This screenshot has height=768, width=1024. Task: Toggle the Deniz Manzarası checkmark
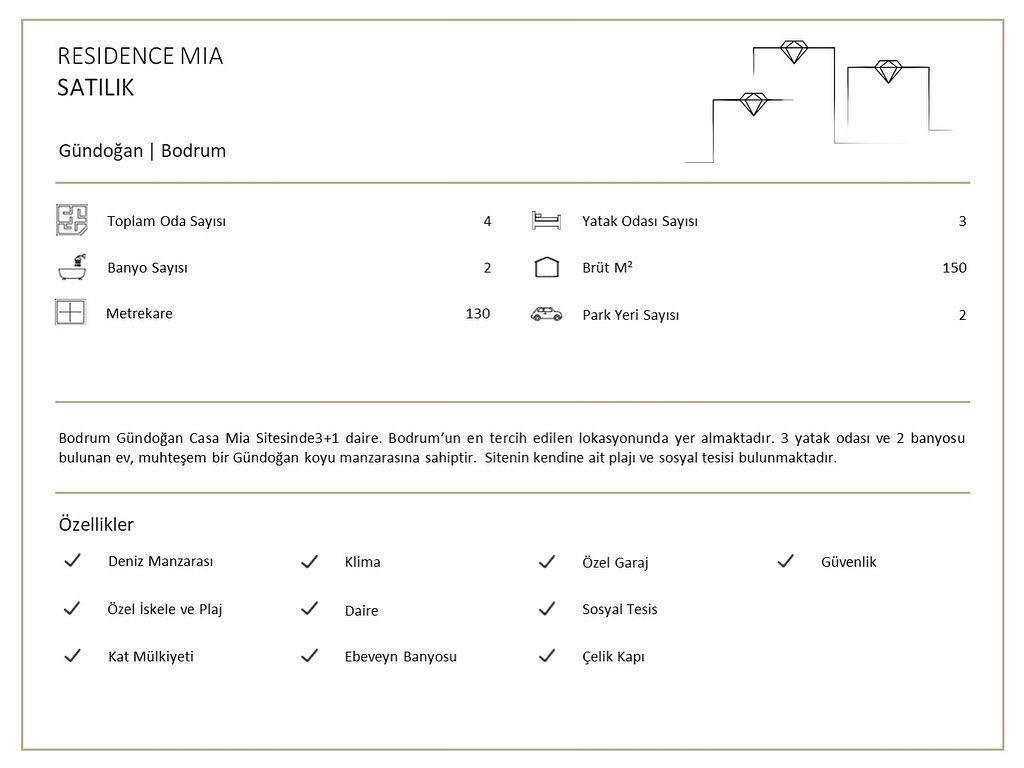pos(72,560)
